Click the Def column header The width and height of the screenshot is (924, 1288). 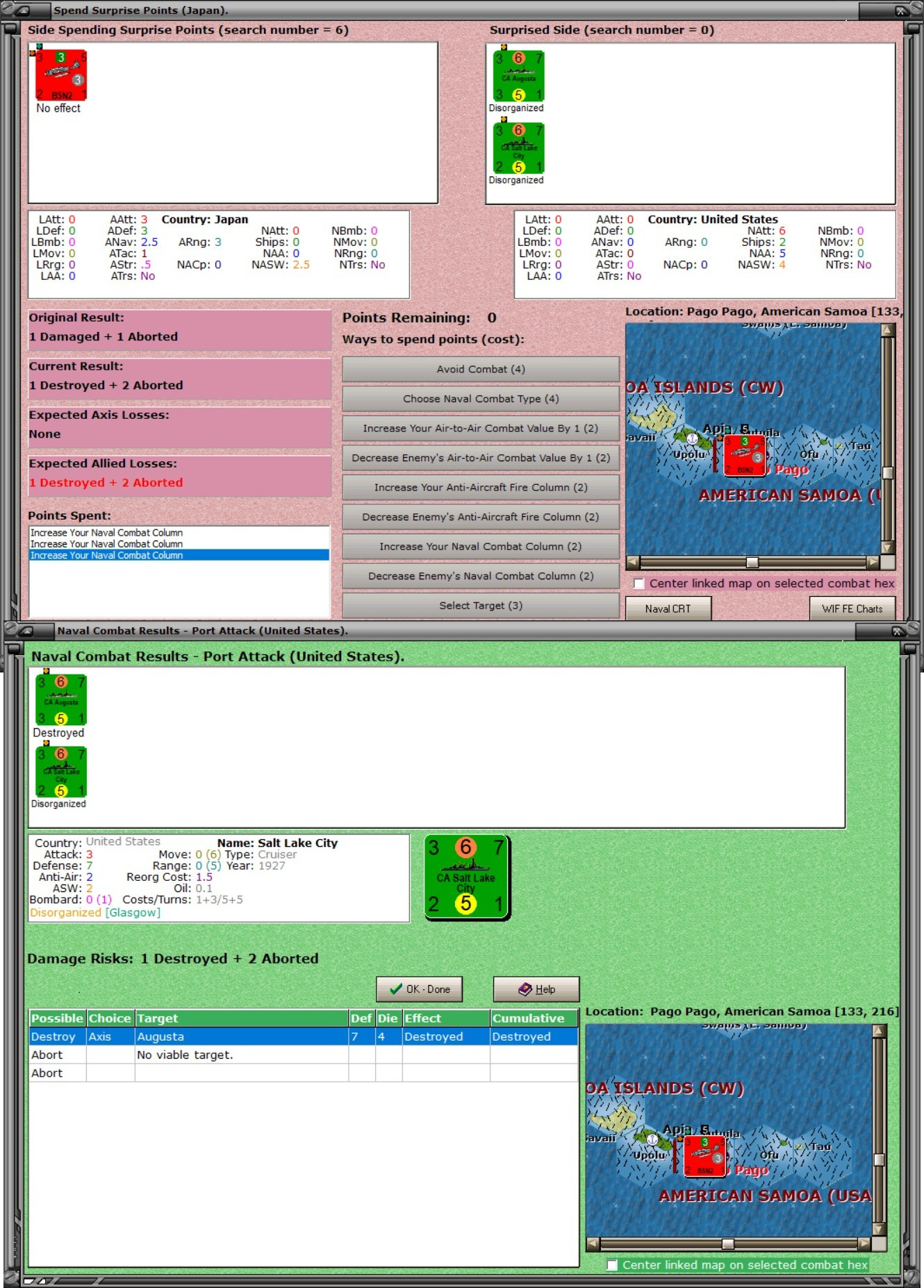tap(361, 1018)
